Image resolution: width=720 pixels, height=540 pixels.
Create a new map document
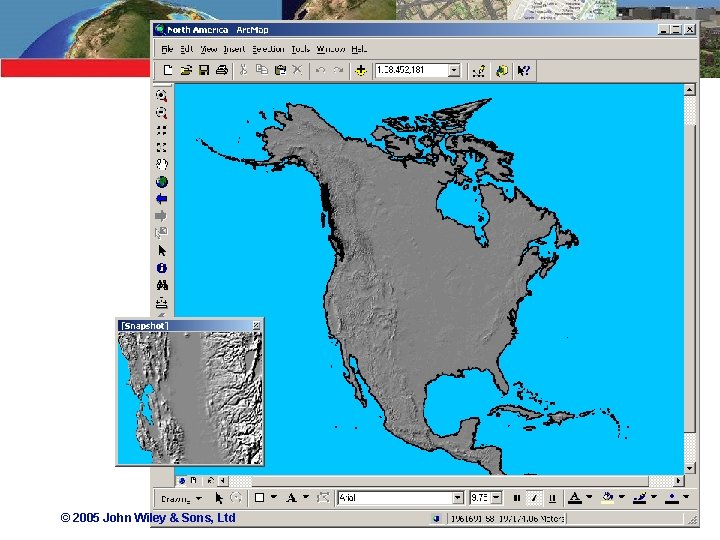coord(168,70)
